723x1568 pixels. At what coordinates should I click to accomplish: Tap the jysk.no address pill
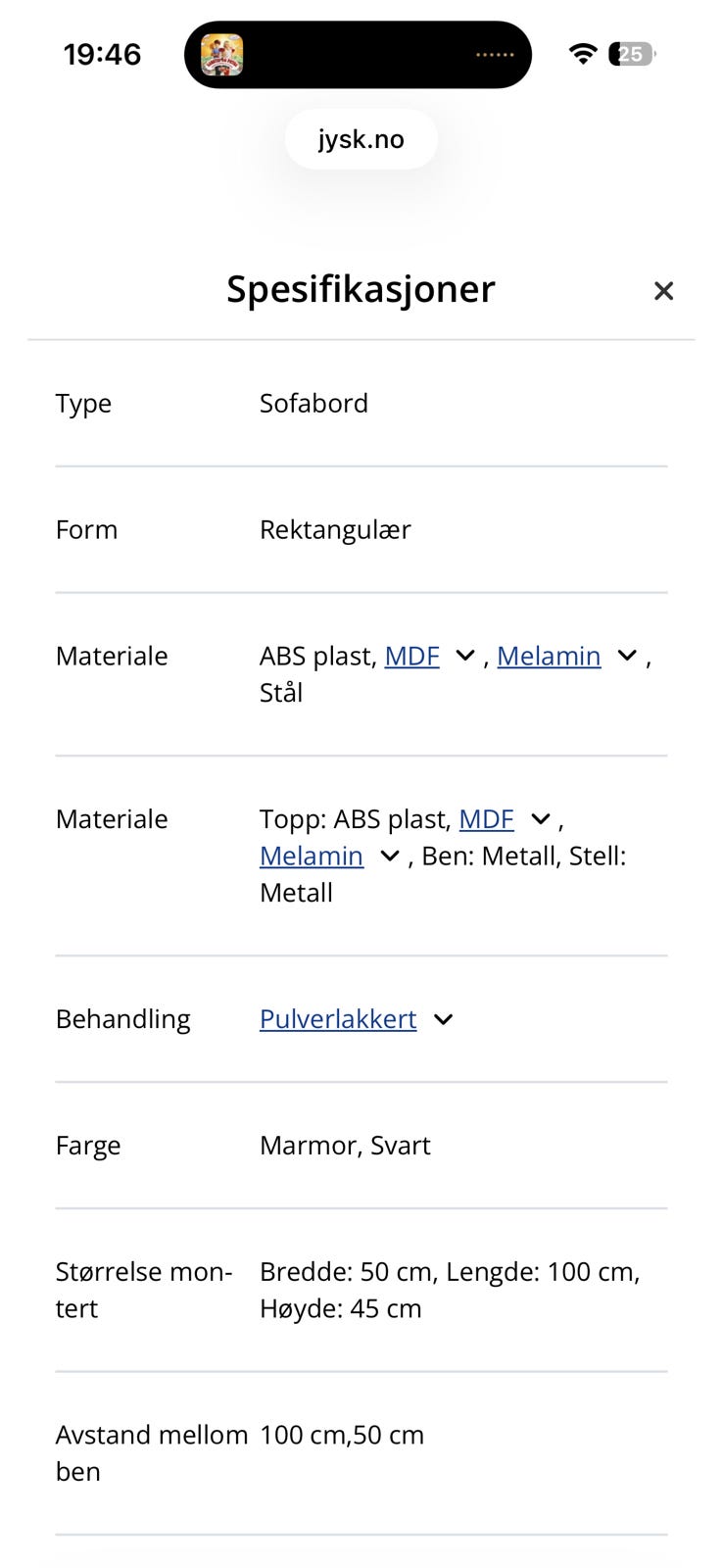[361, 139]
